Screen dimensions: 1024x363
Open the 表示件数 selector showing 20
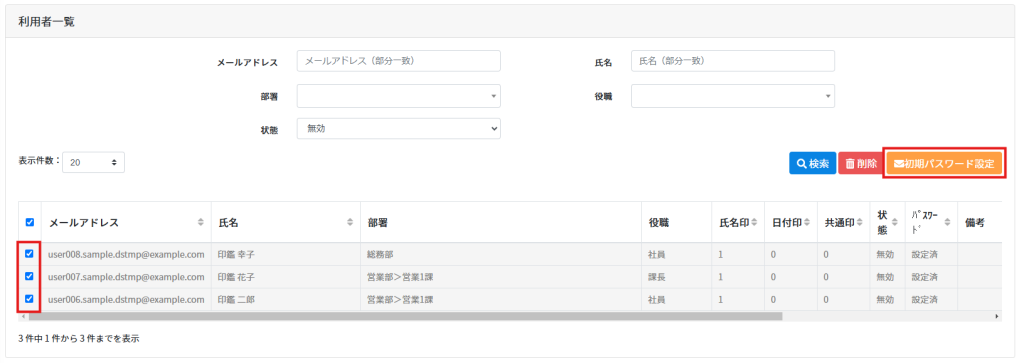pos(93,163)
